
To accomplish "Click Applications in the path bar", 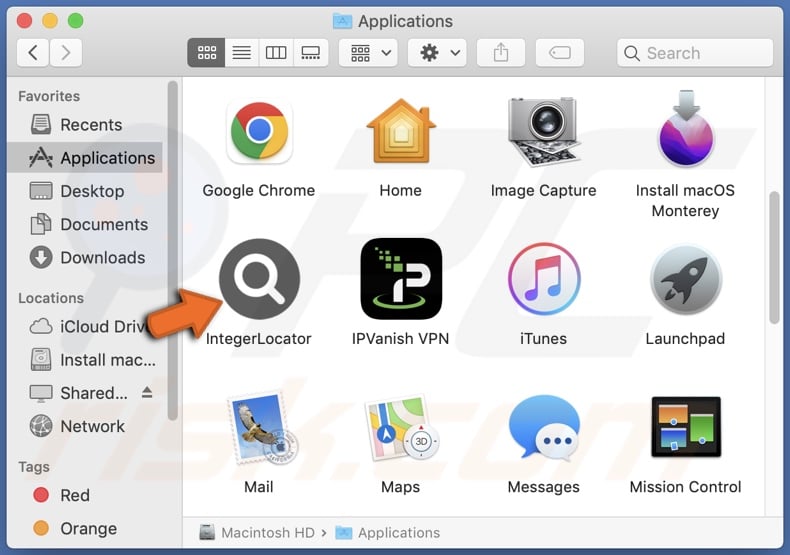I will tap(387, 532).
